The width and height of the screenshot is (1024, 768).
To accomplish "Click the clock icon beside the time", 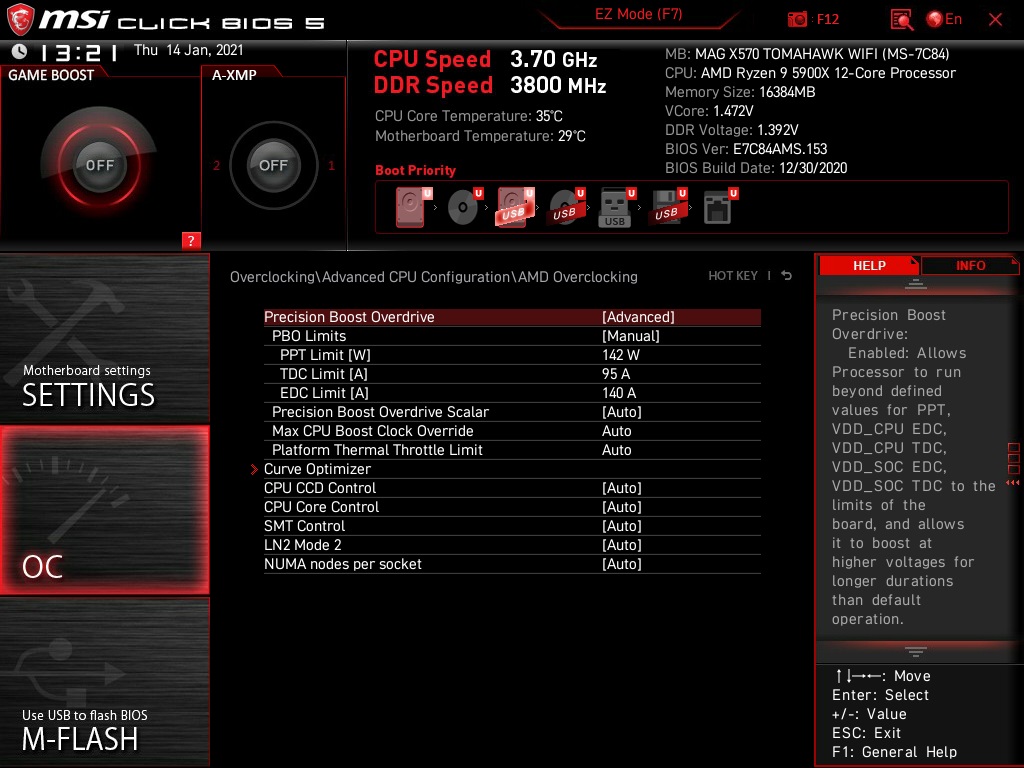I will click(x=20, y=51).
